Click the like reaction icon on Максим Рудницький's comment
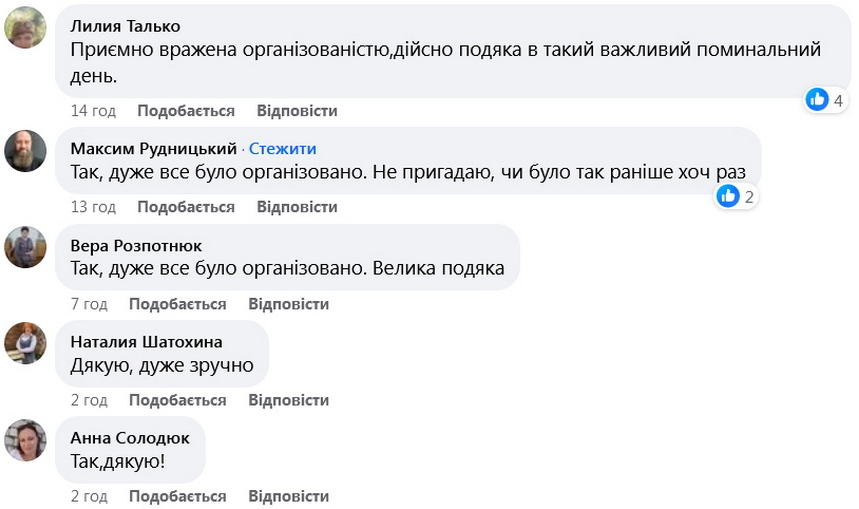The width and height of the screenshot is (859, 509). (x=728, y=196)
